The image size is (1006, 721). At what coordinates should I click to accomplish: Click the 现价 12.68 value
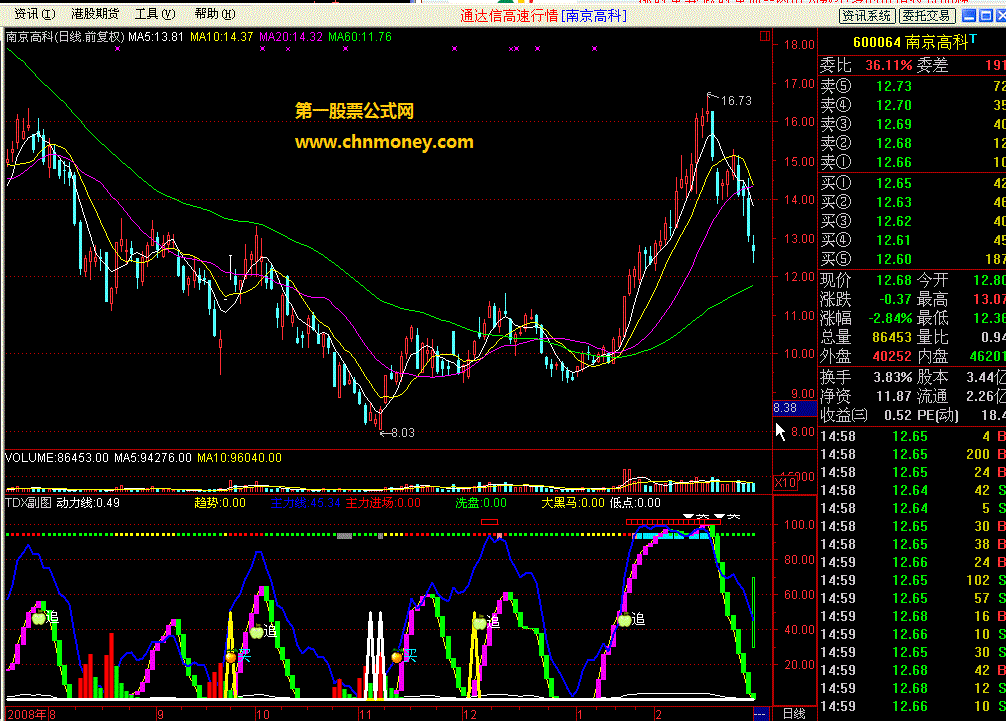pos(894,280)
